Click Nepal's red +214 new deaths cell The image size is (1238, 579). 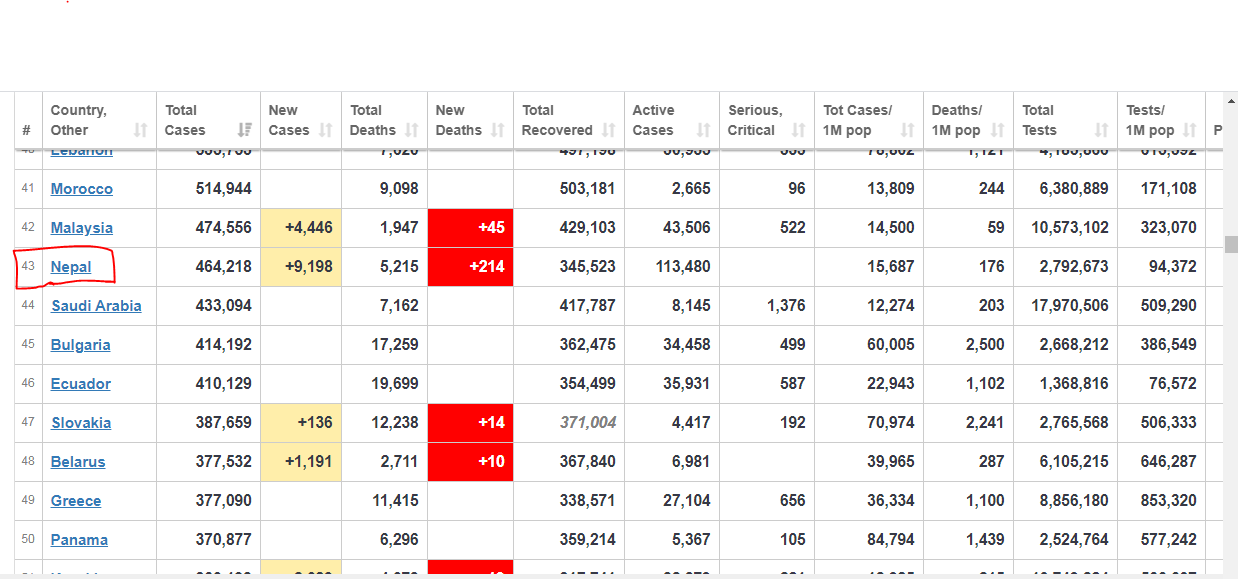(x=470, y=267)
